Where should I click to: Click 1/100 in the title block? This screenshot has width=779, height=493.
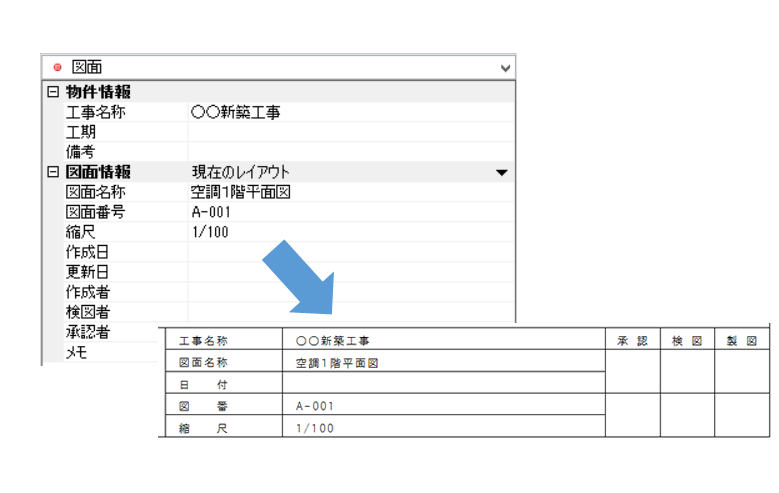(314, 428)
